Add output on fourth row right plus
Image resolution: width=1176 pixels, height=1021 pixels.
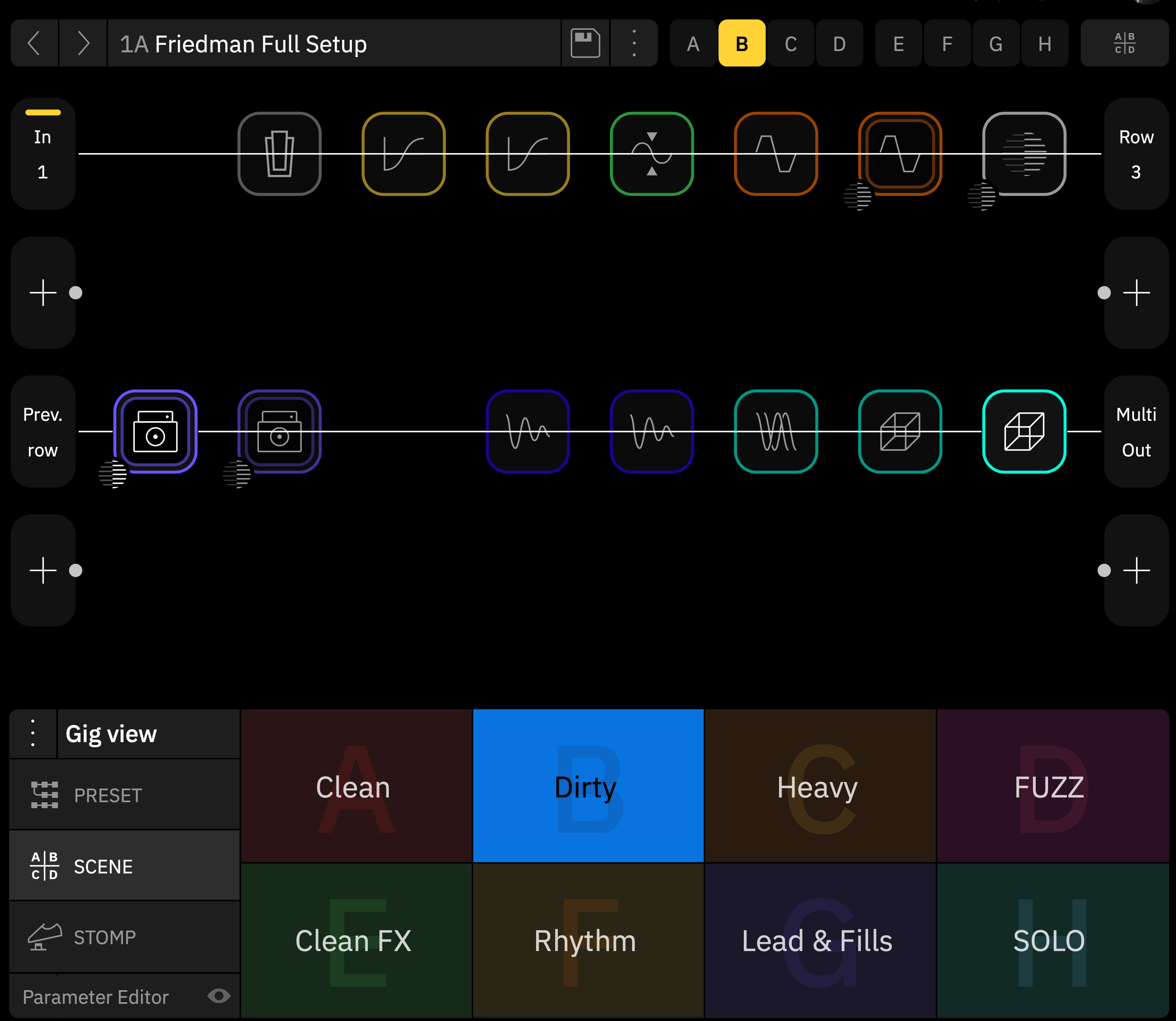(x=1136, y=570)
